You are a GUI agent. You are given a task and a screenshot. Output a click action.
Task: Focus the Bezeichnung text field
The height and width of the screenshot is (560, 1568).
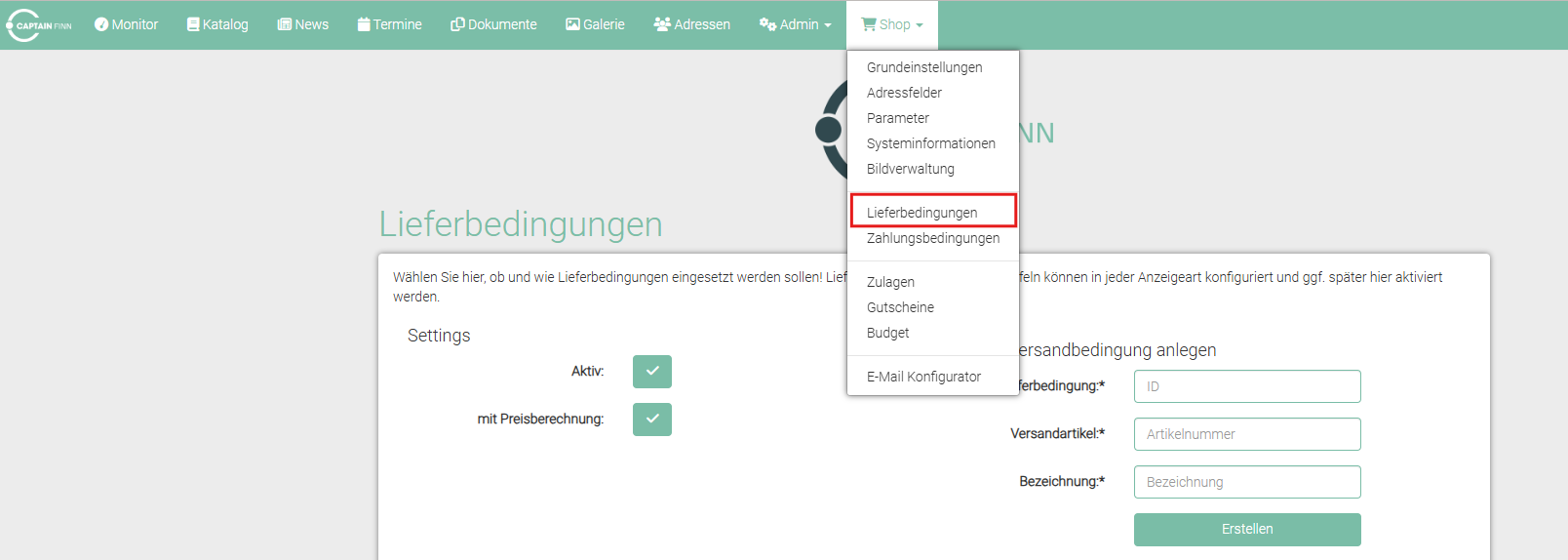(x=1246, y=482)
